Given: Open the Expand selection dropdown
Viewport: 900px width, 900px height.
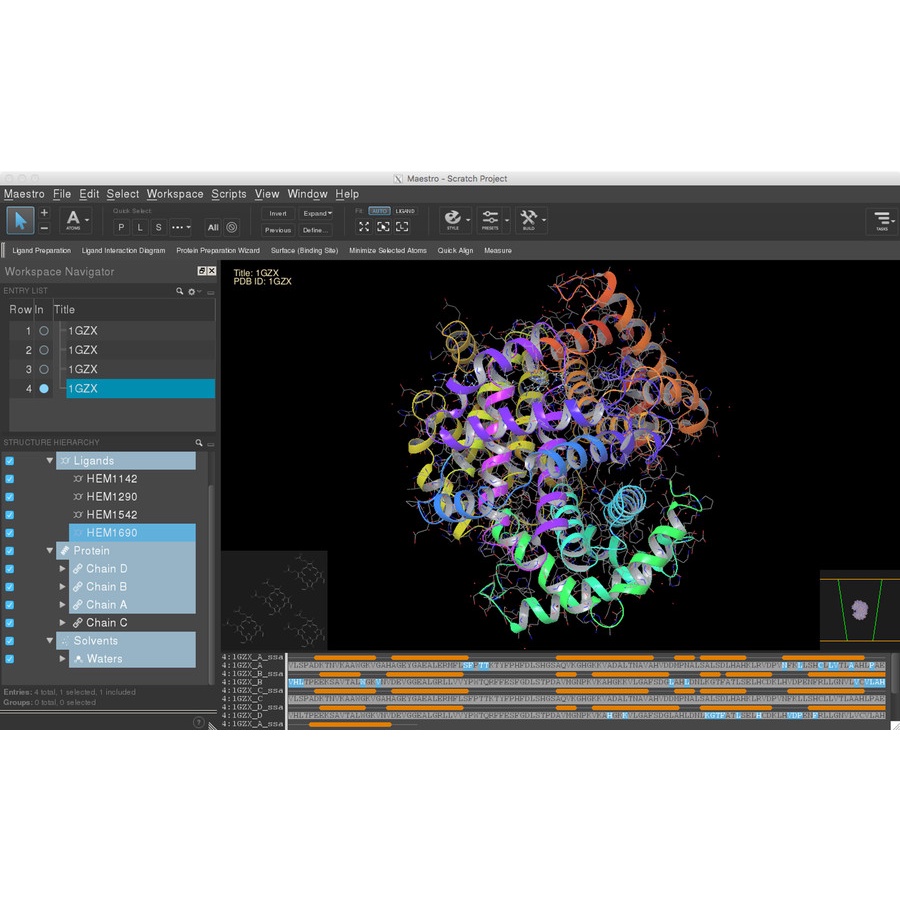Looking at the screenshot, I should [x=317, y=213].
